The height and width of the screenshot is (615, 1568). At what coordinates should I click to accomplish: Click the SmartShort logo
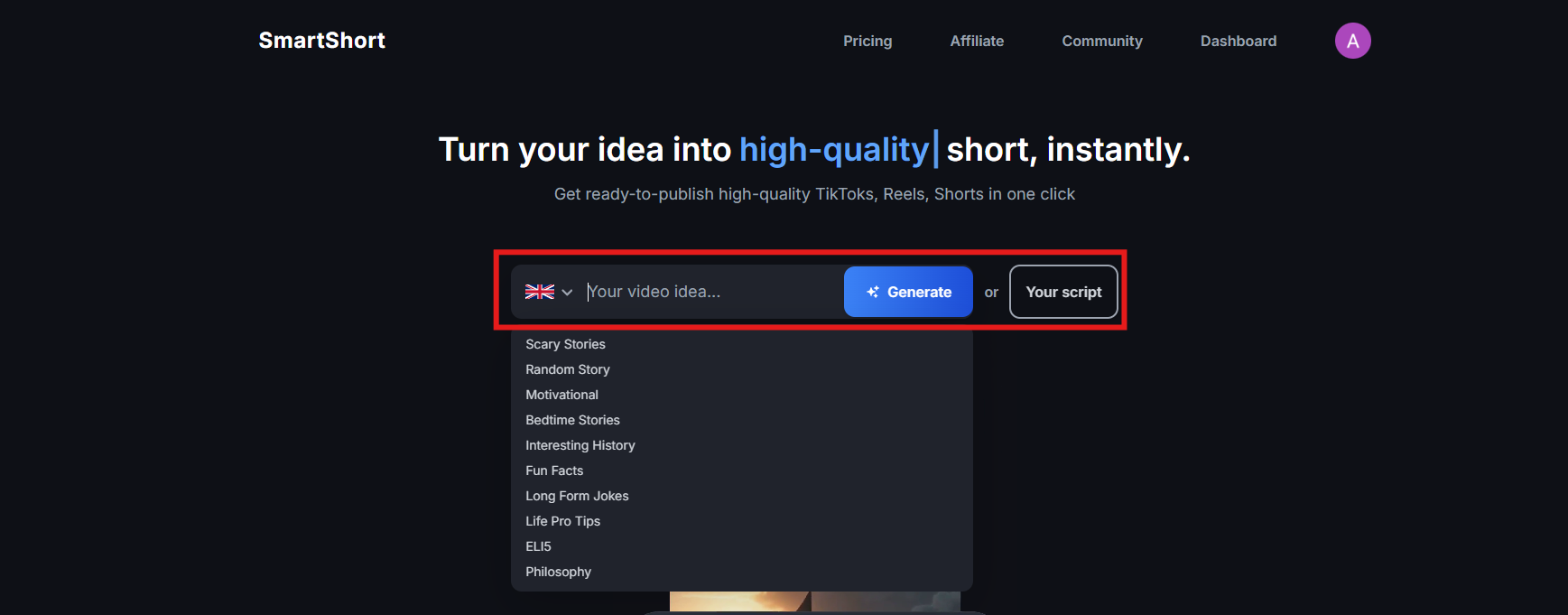click(321, 41)
